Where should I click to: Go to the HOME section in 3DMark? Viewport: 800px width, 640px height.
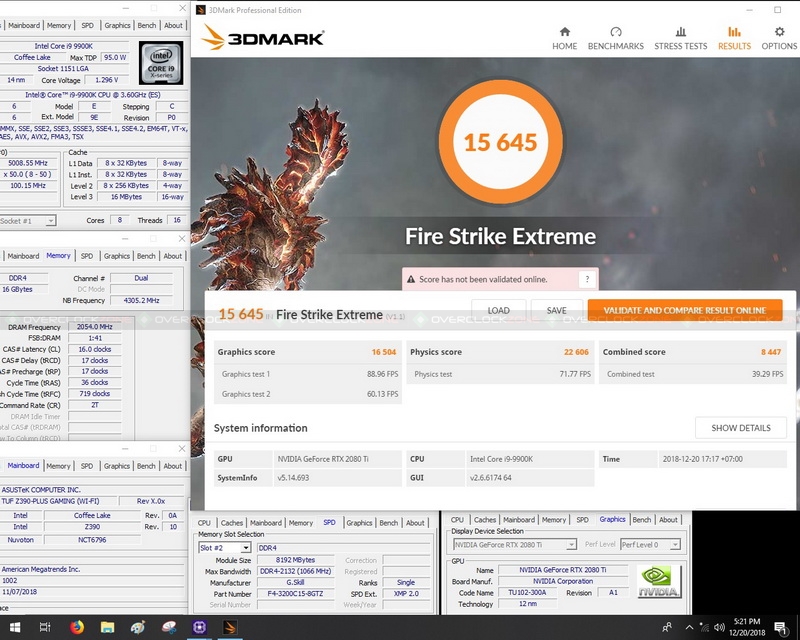click(x=564, y=38)
